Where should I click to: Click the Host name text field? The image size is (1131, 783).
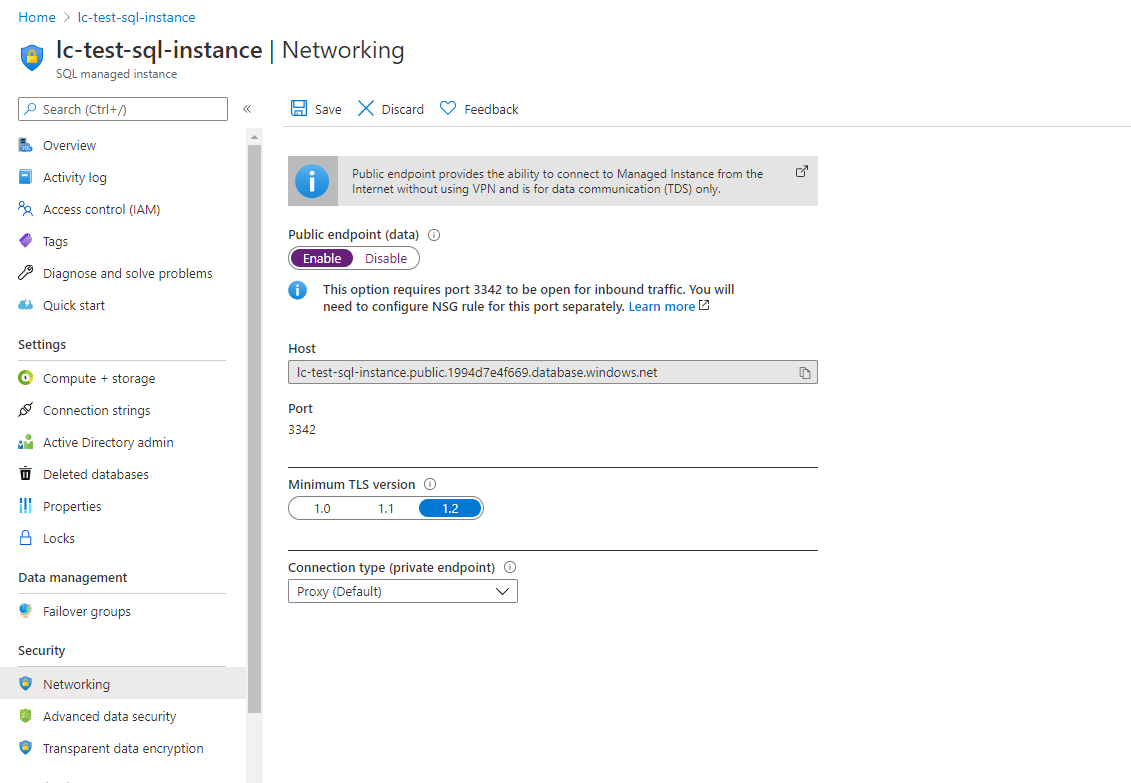coord(553,372)
